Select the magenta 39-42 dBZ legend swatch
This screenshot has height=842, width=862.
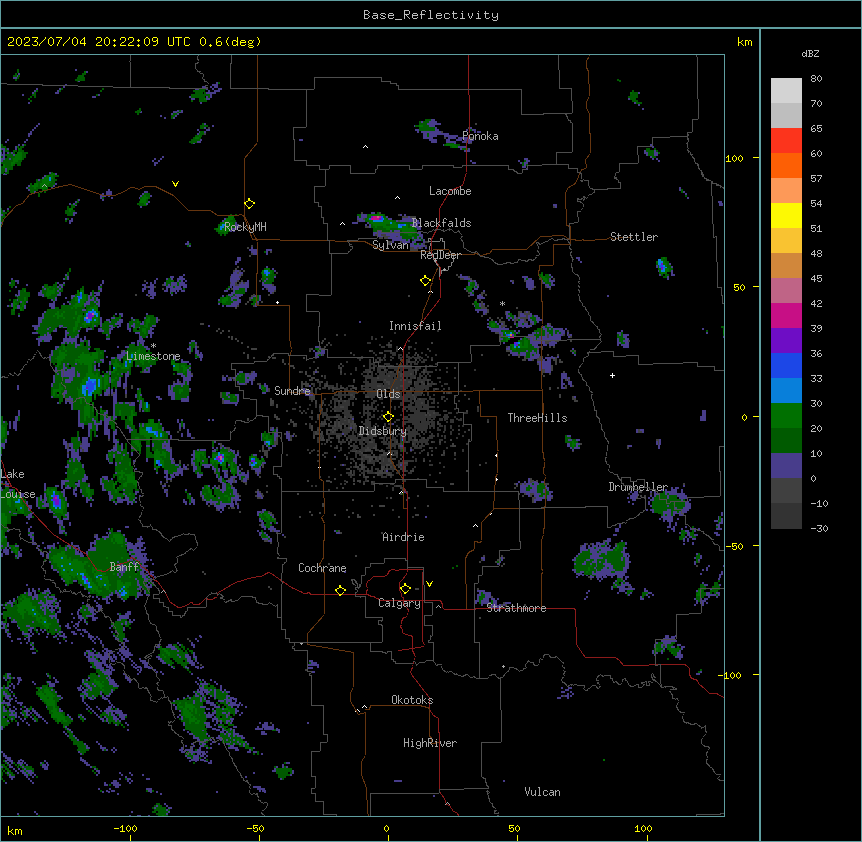(786, 315)
